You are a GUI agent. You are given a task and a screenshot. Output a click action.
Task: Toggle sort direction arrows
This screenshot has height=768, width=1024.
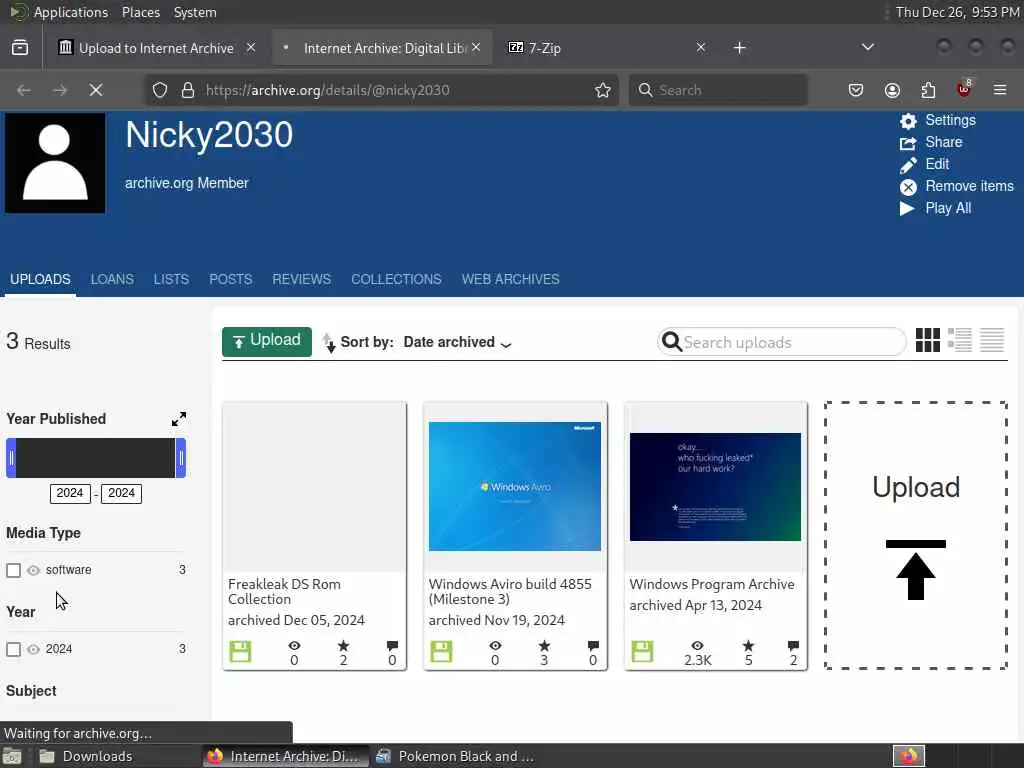329,342
